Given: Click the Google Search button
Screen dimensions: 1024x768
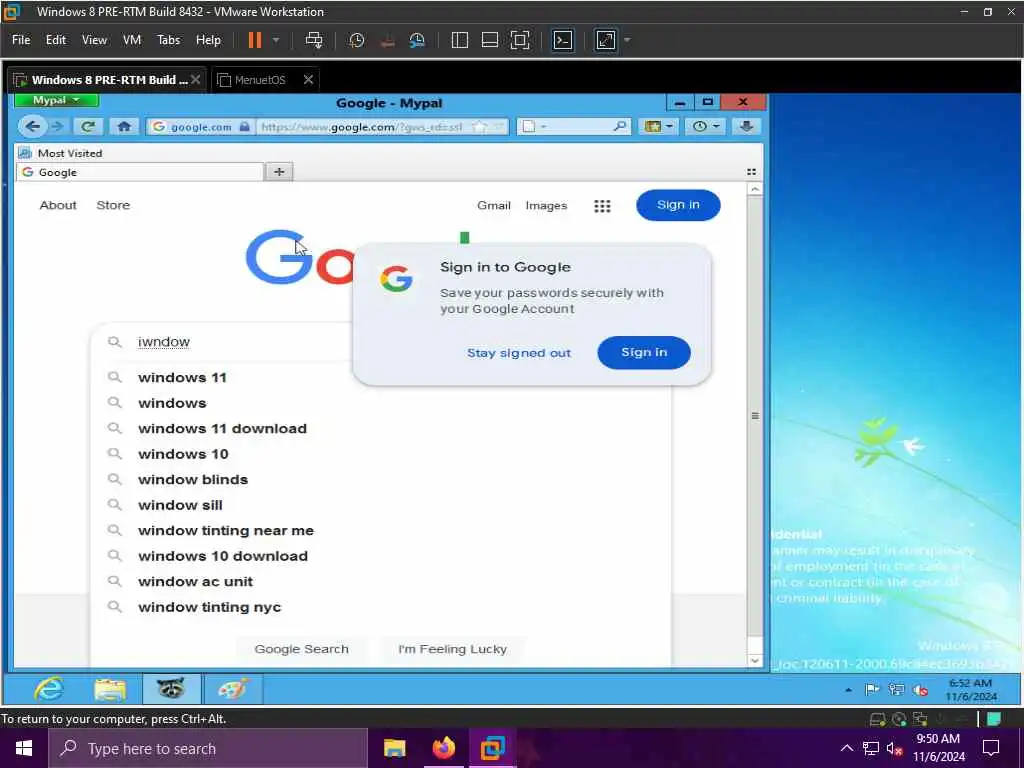Looking at the screenshot, I should click(x=301, y=649).
